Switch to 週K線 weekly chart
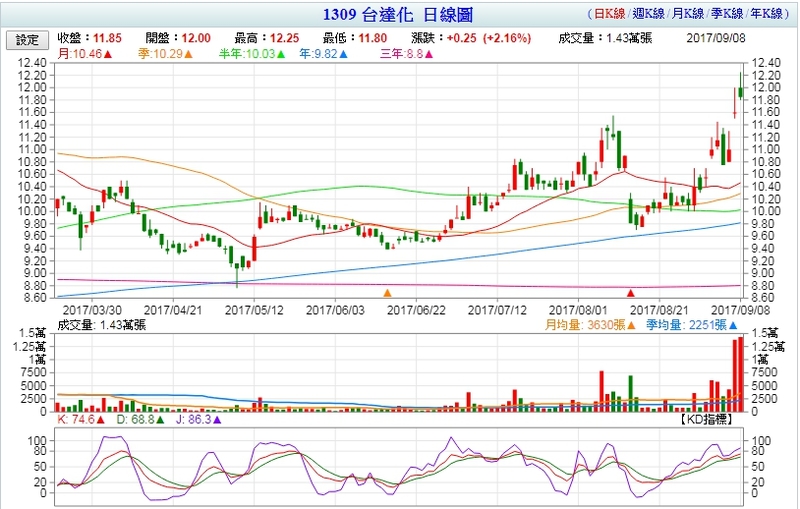Viewport: 800px width, 509px height. point(648,14)
